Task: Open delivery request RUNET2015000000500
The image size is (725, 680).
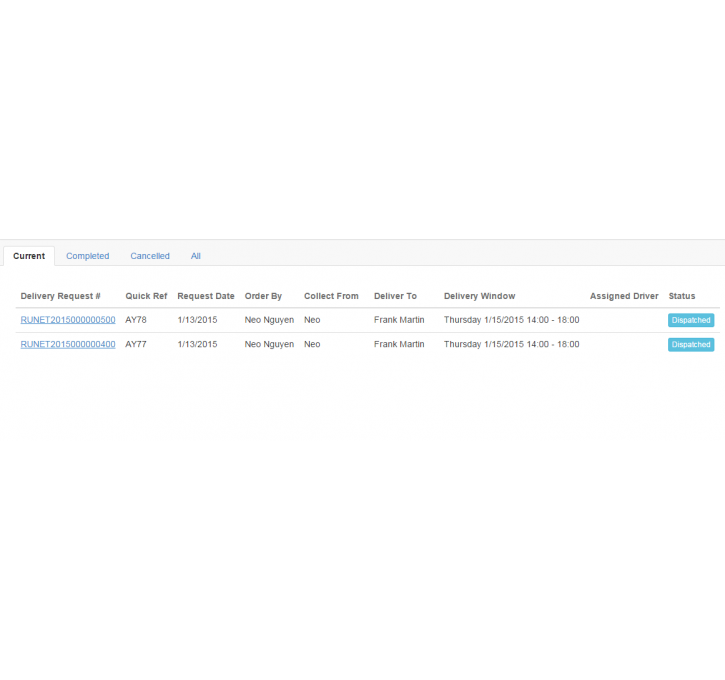Action: (x=68, y=320)
